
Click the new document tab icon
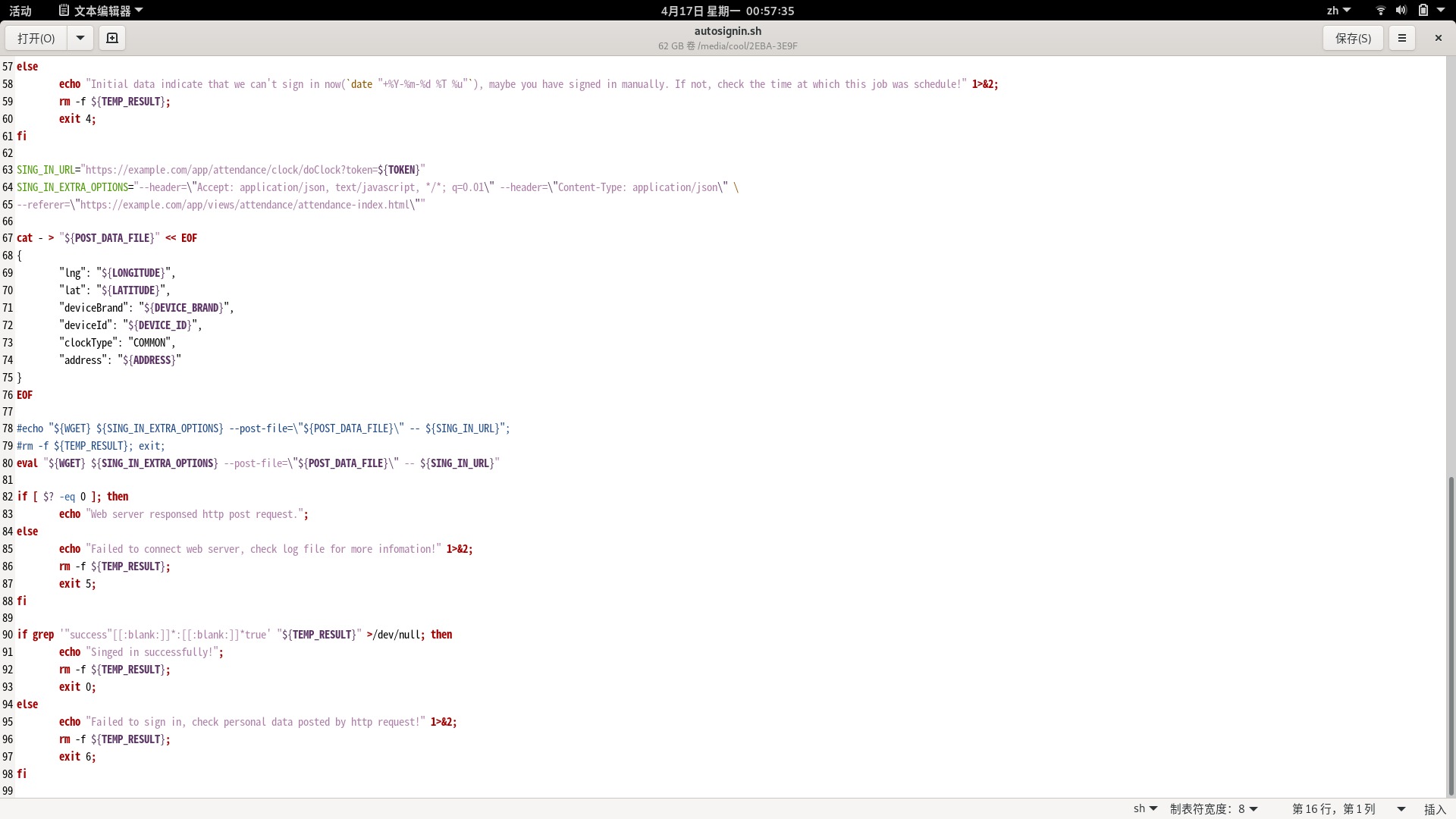pyautogui.click(x=112, y=38)
